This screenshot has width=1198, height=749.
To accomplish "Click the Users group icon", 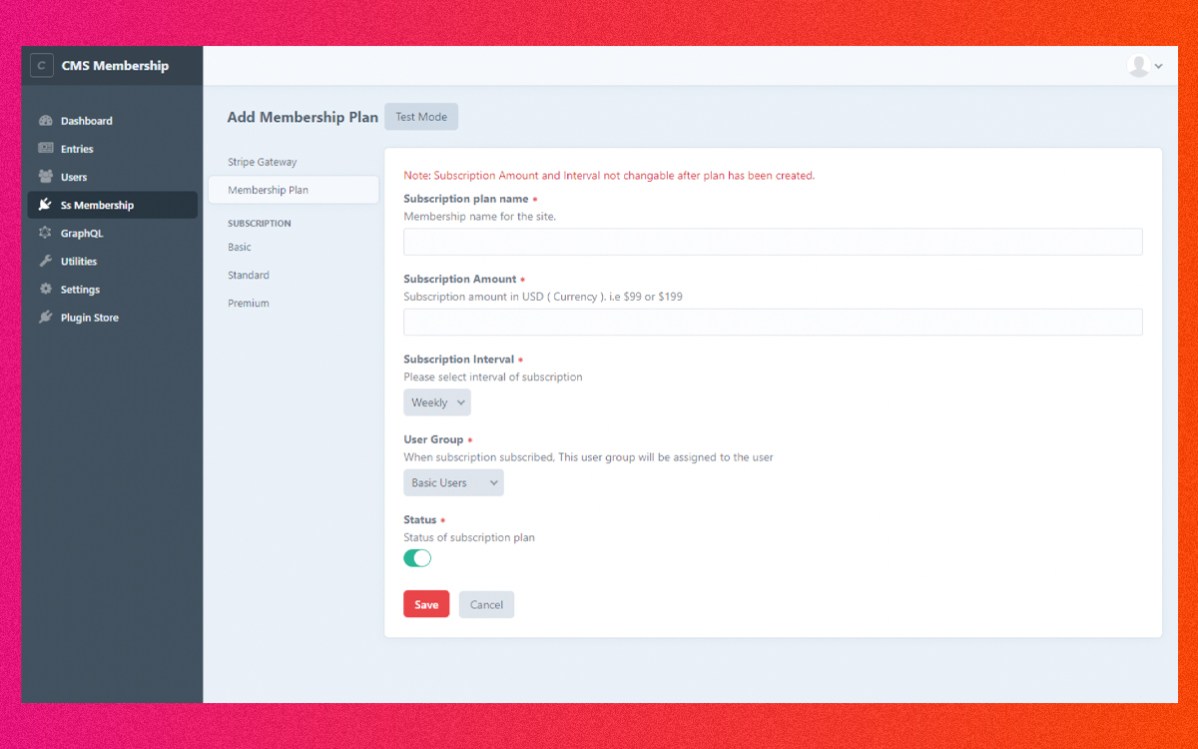I will pyautogui.click(x=46, y=177).
